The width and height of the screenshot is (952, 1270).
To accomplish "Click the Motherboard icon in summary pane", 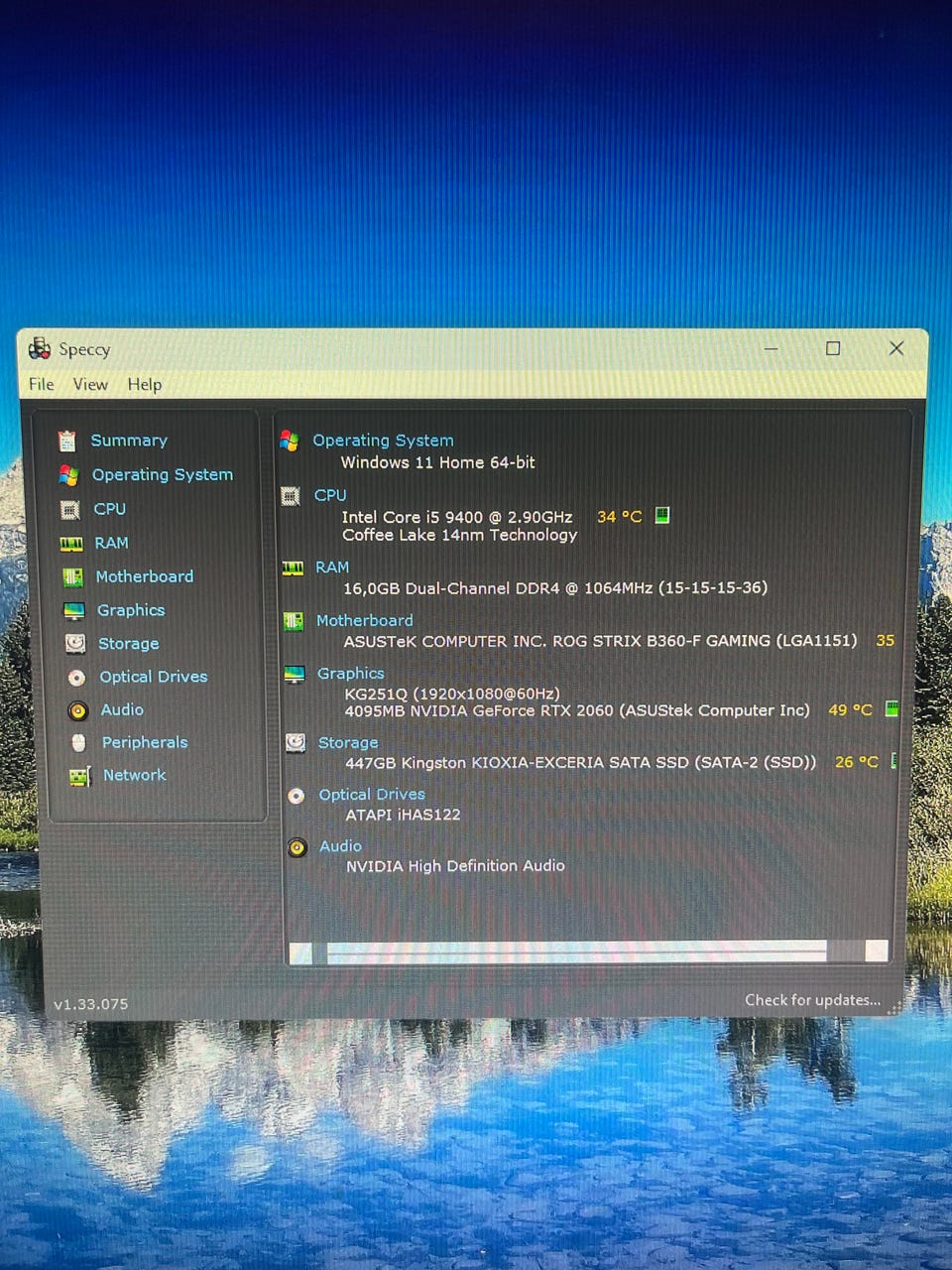I will (294, 621).
